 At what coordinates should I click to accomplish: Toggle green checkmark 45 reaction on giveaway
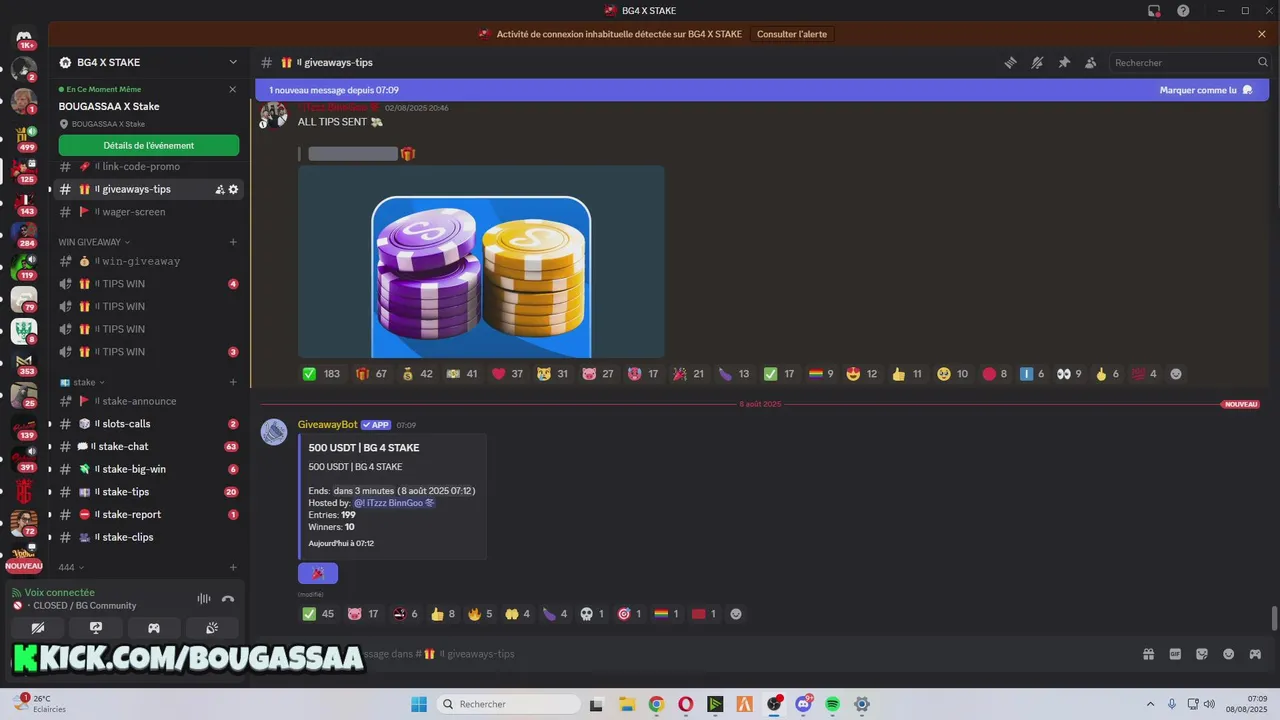click(319, 614)
